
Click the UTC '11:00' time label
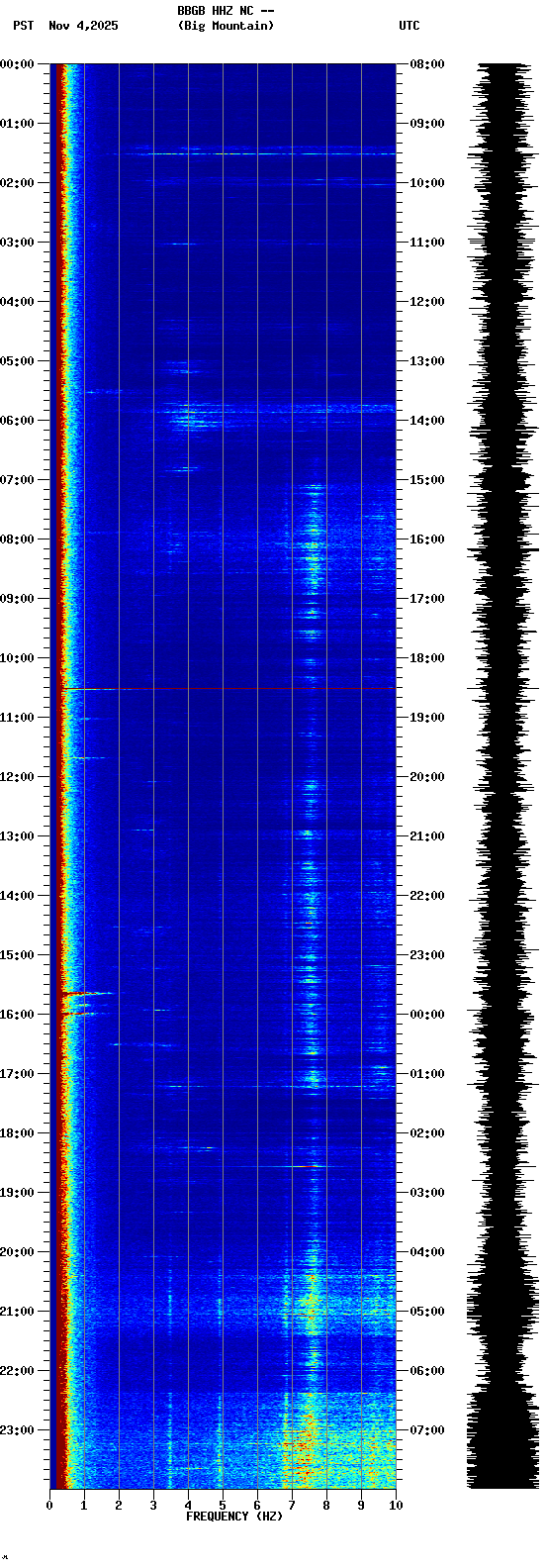click(x=427, y=243)
